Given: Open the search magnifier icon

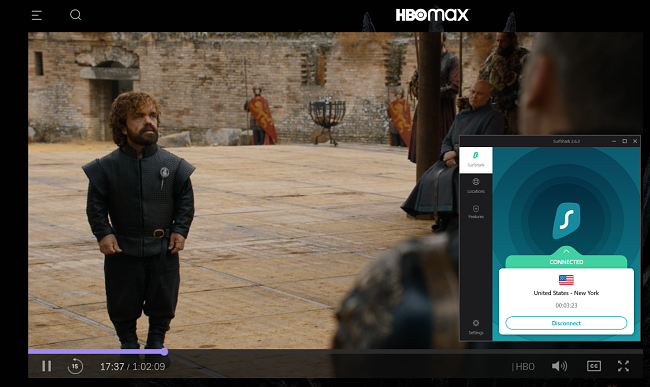Looking at the screenshot, I should point(75,15).
